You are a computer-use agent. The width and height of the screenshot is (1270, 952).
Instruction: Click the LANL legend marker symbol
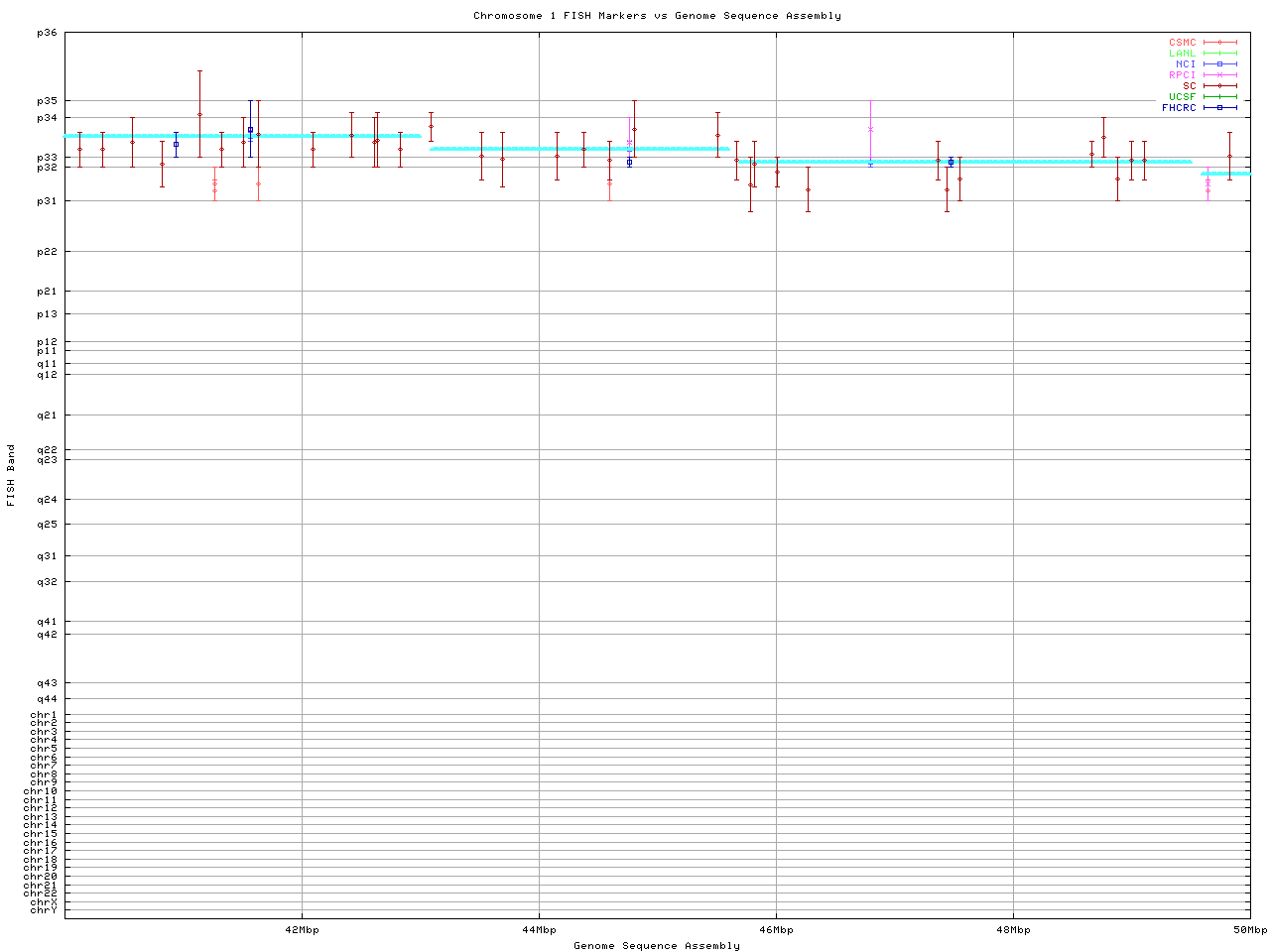[1219, 54]
